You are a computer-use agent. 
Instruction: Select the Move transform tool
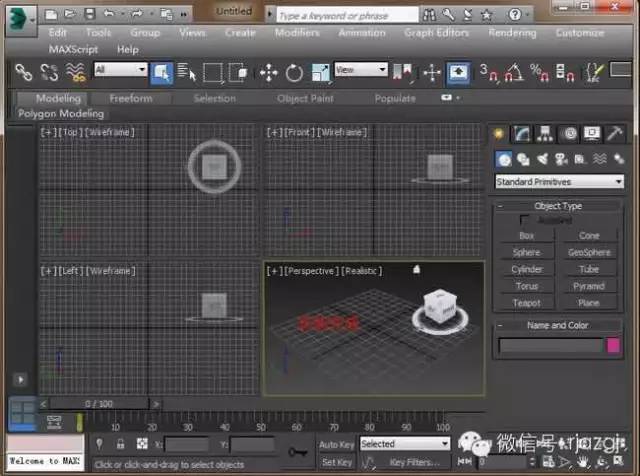click(268, 72)
